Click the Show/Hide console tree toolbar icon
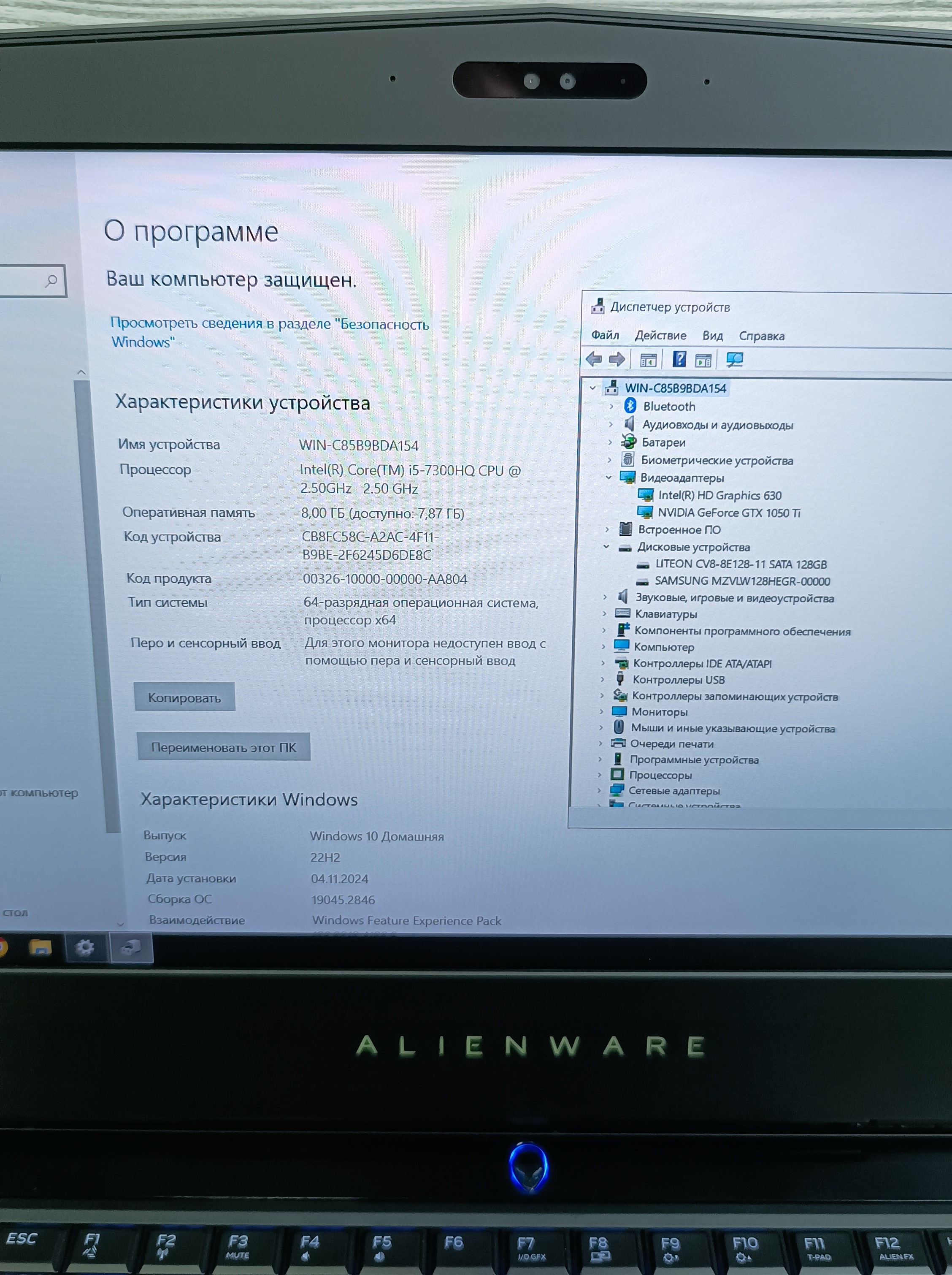This screenshot has height=1275, width=952. coord(648,361)
